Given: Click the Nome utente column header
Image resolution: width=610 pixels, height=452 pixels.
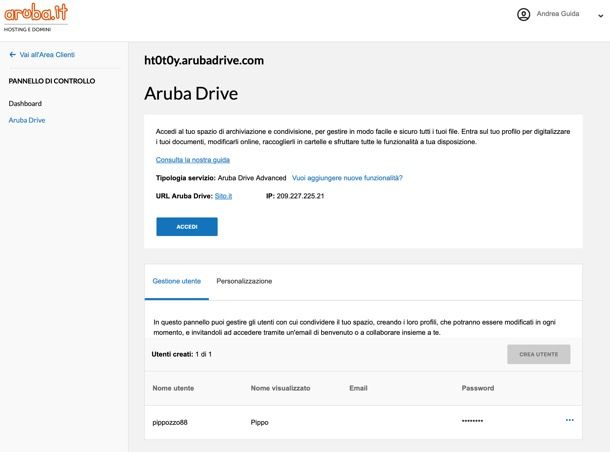Looking at the screenshot, I should pyautogui.click(x=173, y=388).
